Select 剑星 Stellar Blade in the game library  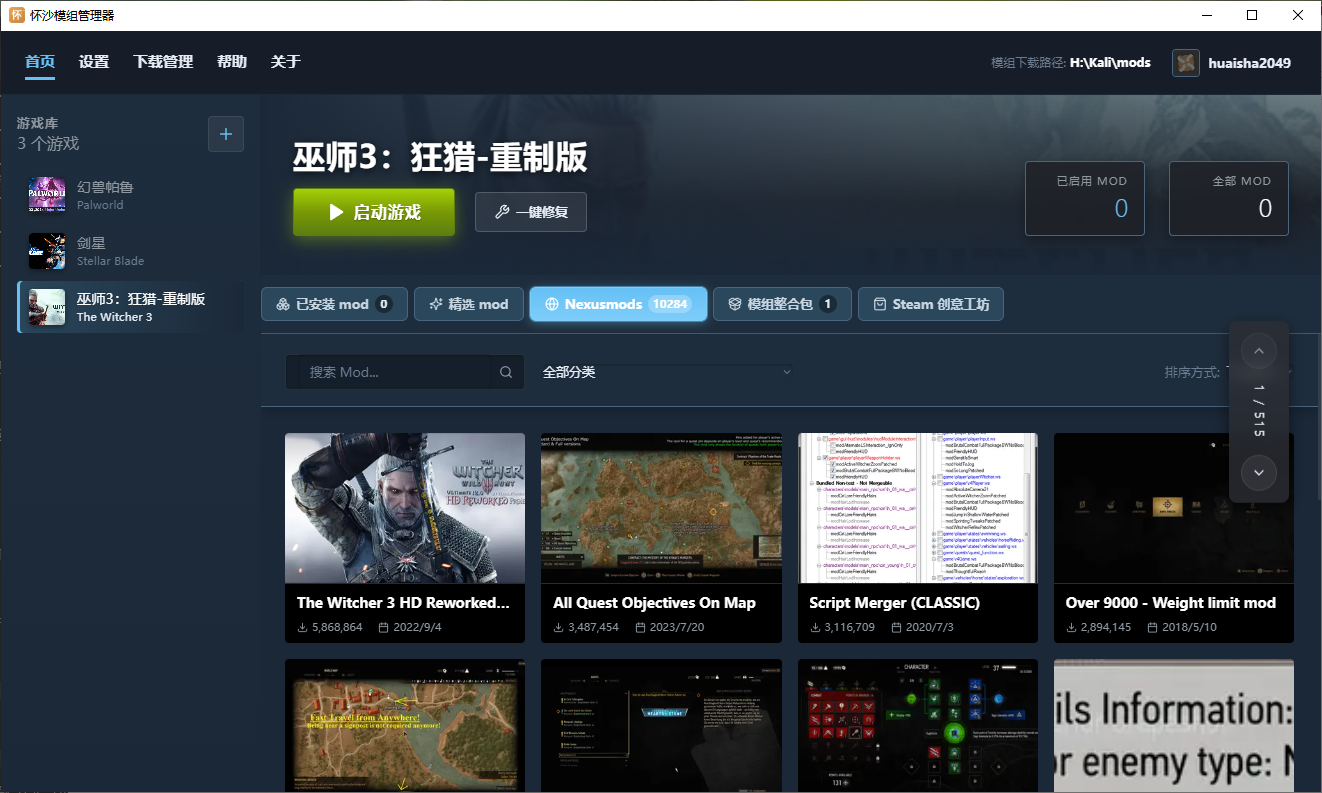(x=131, y=251)
